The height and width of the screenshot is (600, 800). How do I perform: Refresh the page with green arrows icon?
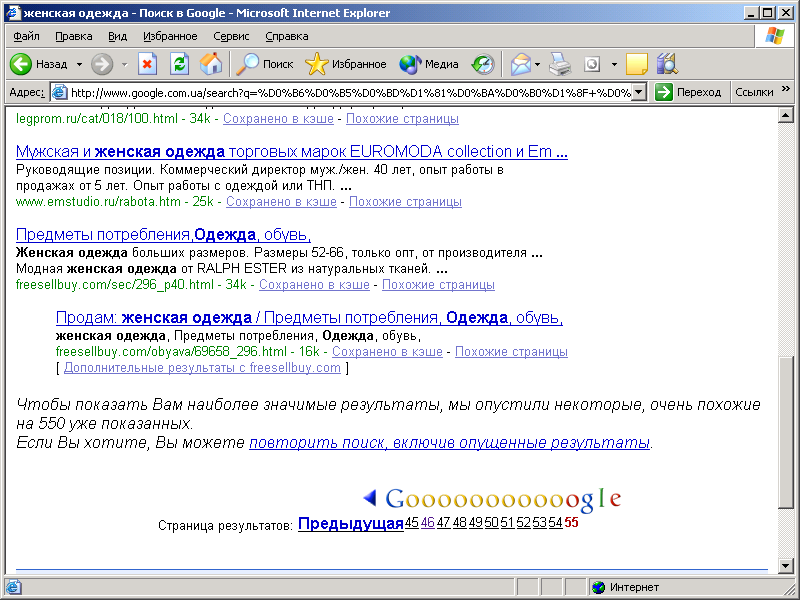[180, 64]
